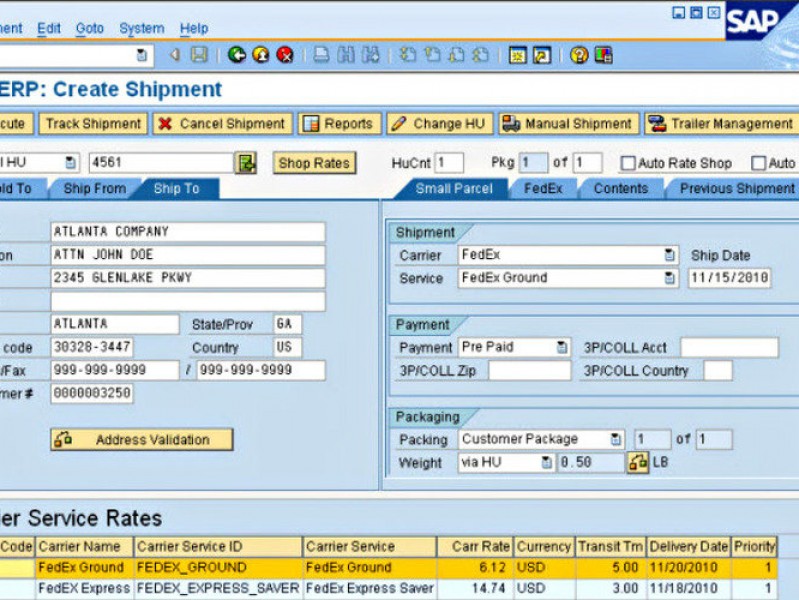The image size is (799, 600).
Task: Click the enter triangle beside command field
Action: coord(175,55)
